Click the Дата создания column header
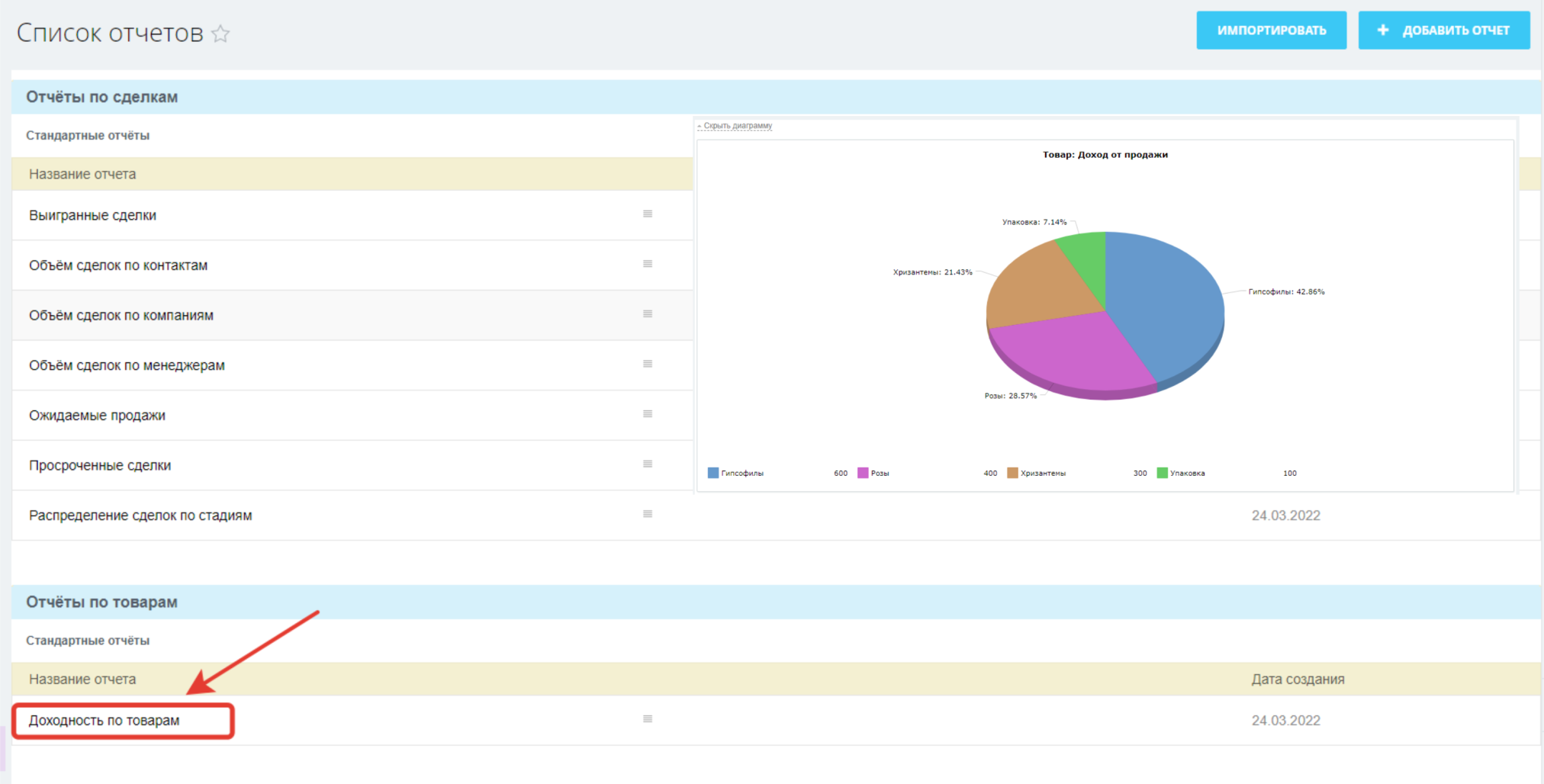The image size is (1544, 784). tap(1298, 680)
